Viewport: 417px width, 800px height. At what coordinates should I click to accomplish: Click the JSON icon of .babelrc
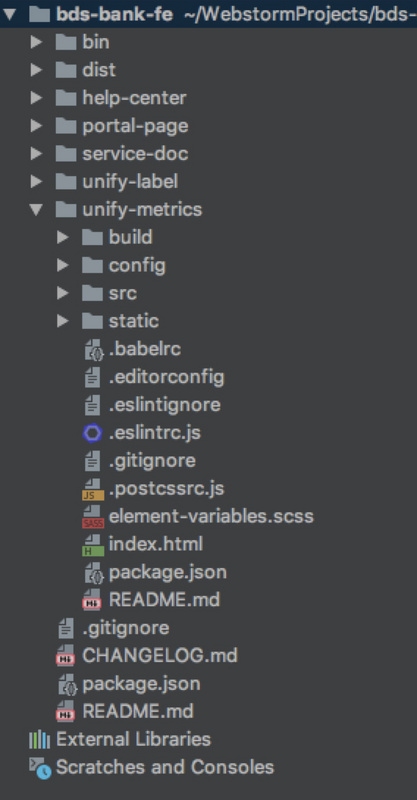coord(93,350)
